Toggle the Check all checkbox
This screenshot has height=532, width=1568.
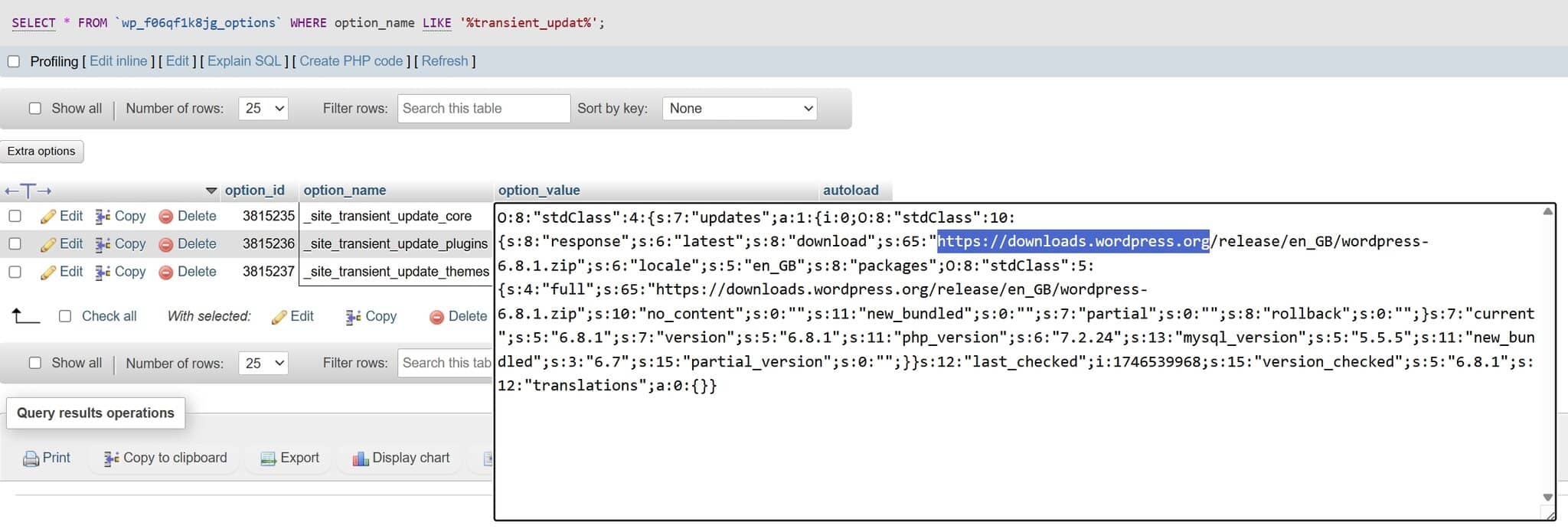[65, 316]
